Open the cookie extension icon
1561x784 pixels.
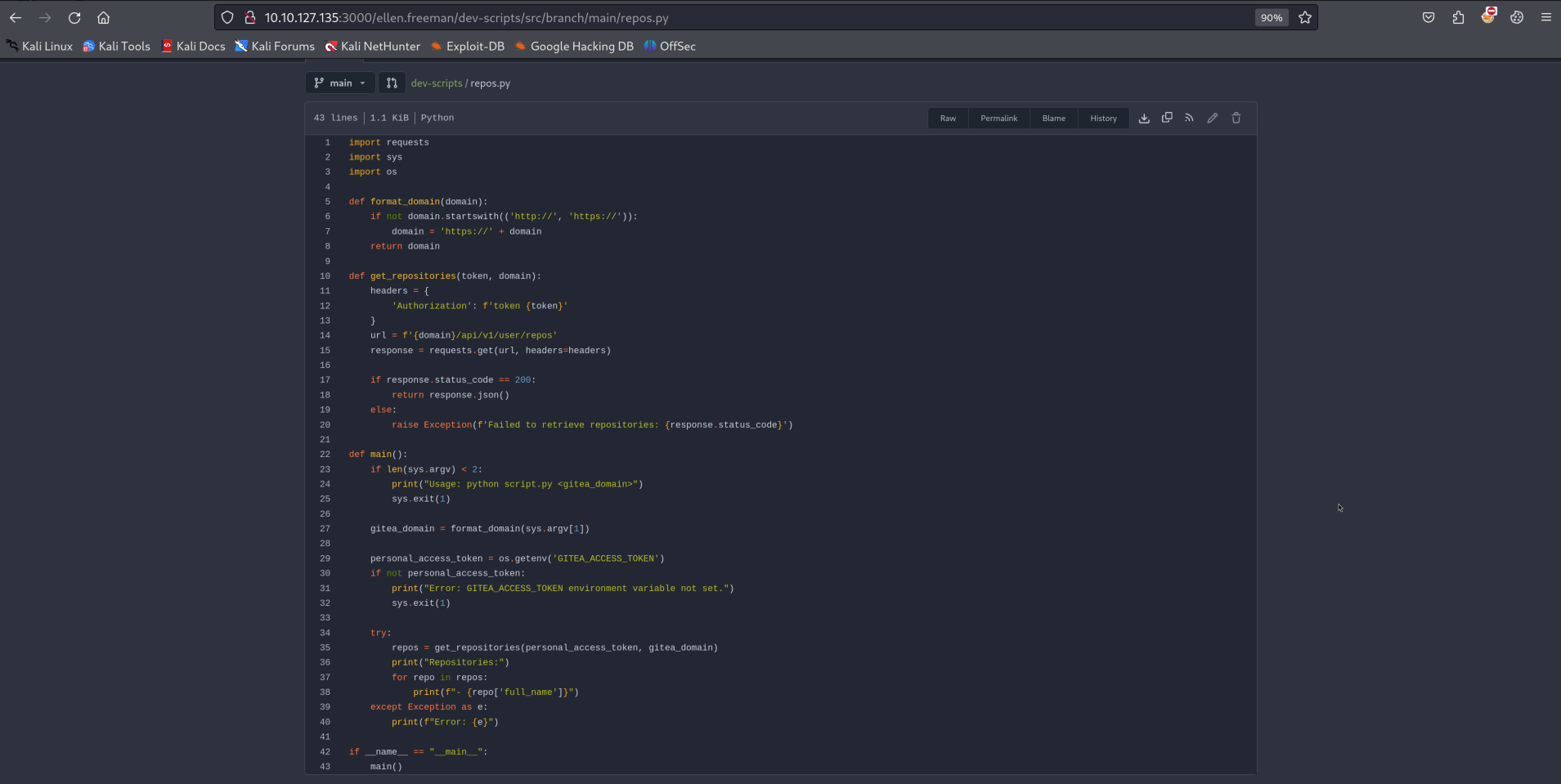(x=1517, y=18)
